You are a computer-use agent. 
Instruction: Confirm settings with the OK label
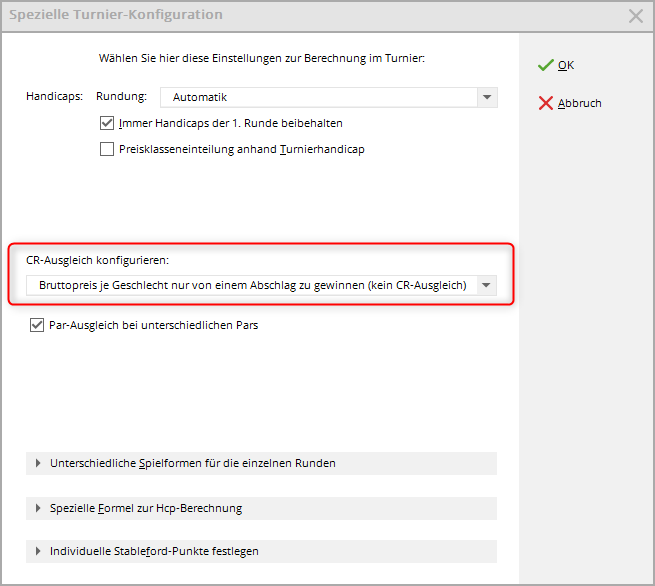pos(566,65)
